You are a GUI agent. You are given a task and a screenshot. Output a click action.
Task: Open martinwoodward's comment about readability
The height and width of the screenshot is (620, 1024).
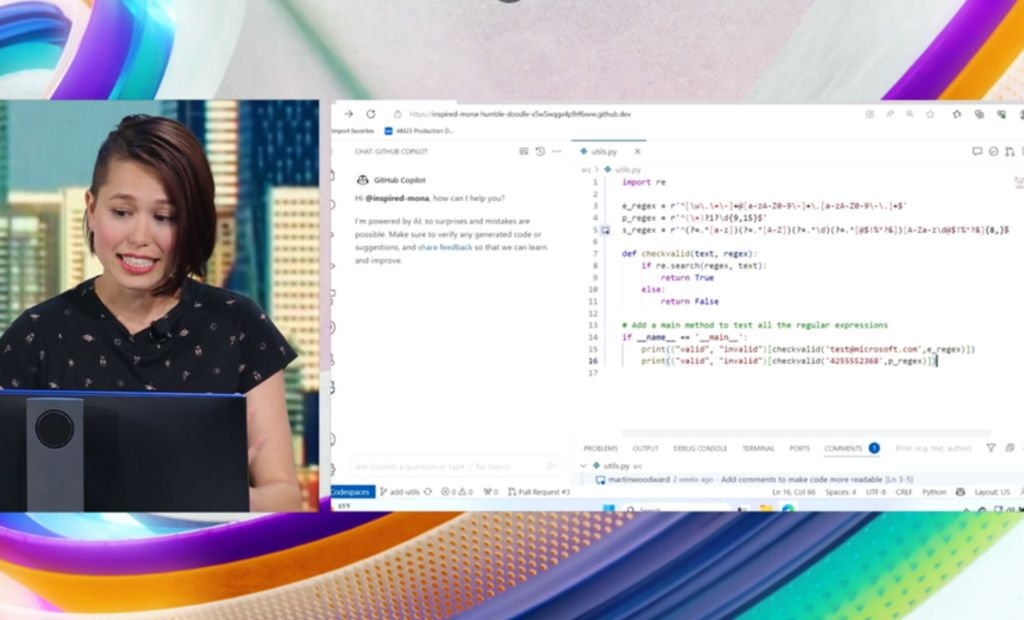pos(754,480)
